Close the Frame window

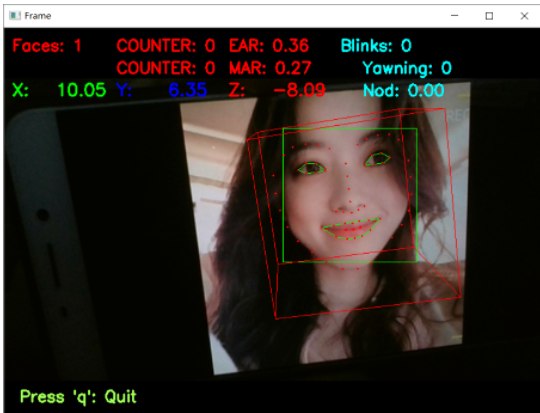click(524, 16)
